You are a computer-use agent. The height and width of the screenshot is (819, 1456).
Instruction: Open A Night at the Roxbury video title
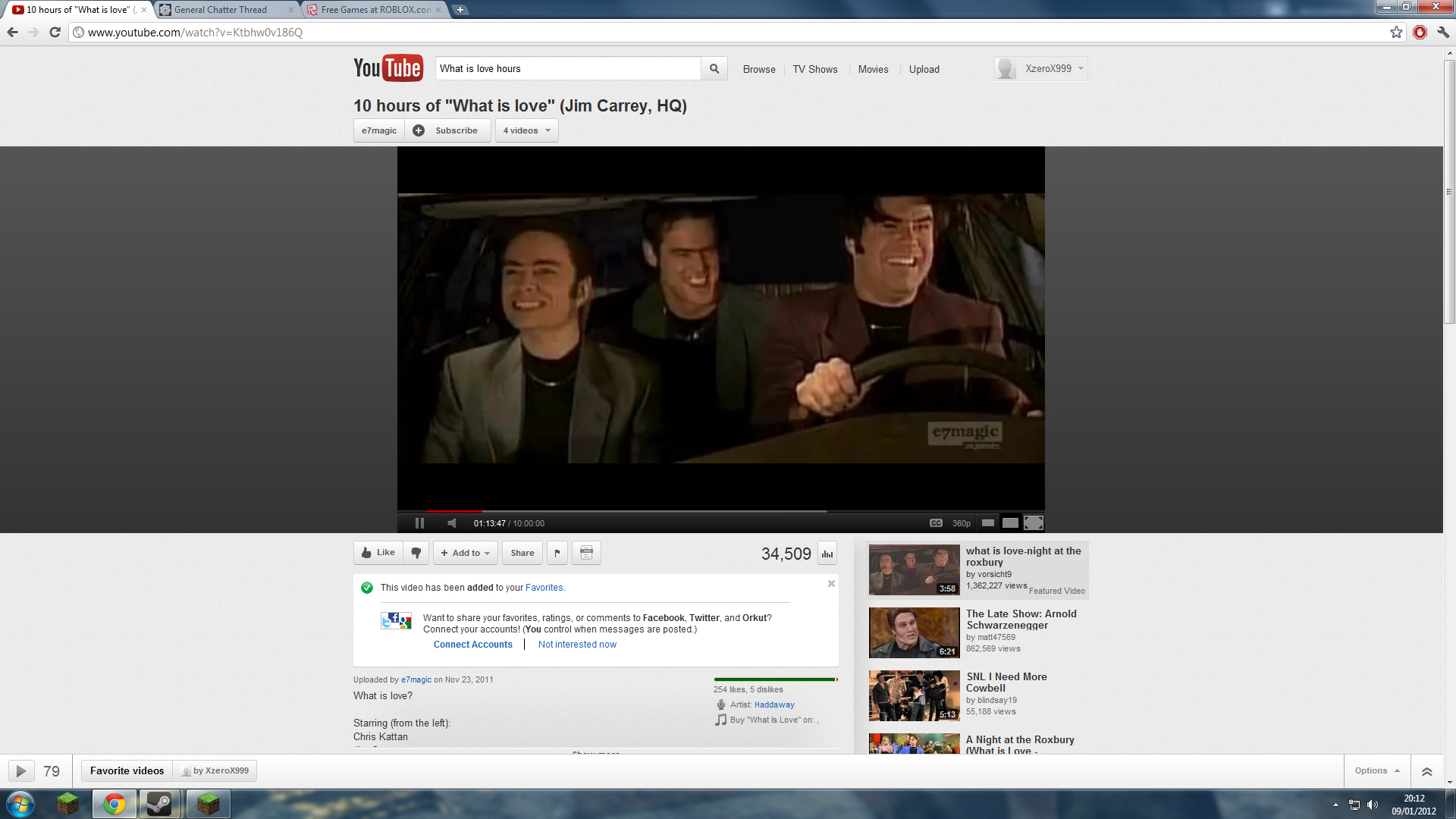click(x=1020, y=745)
